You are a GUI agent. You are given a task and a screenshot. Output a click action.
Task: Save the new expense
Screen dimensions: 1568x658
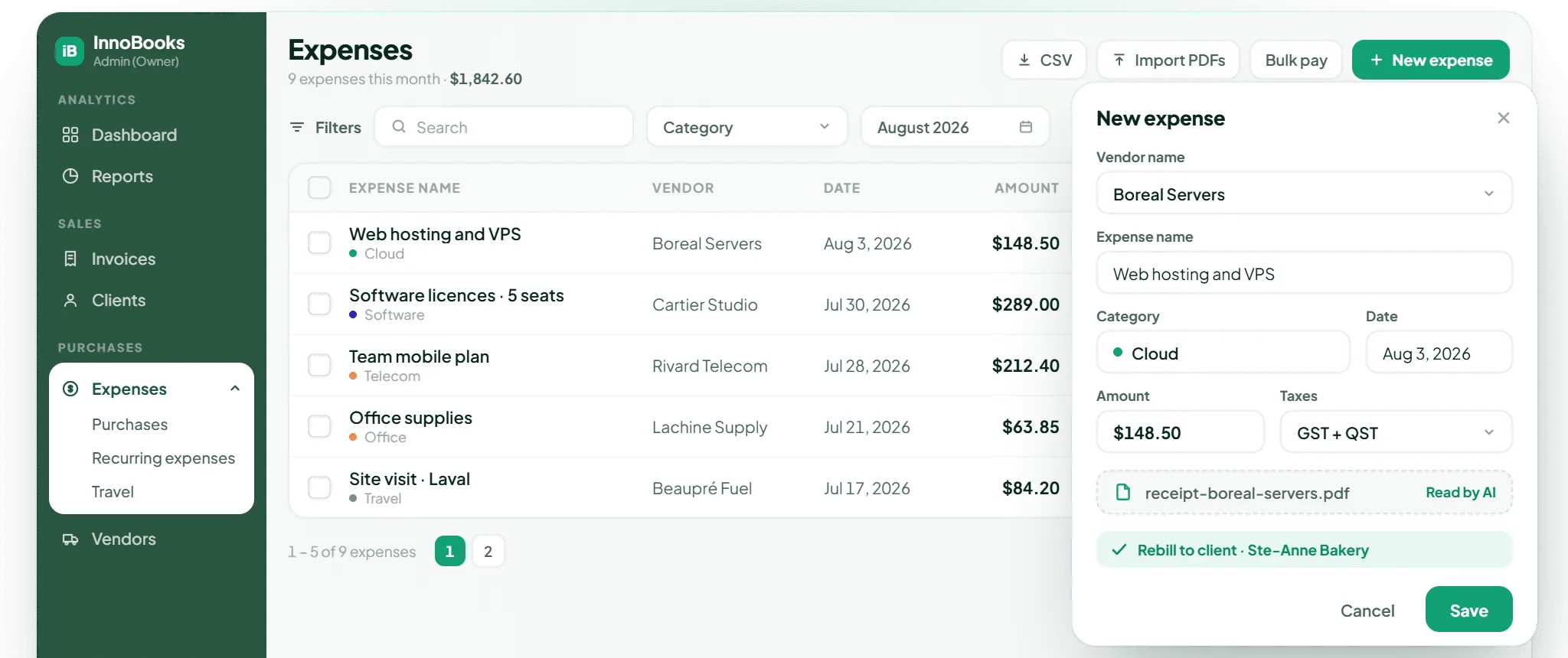click(1468, 610)
